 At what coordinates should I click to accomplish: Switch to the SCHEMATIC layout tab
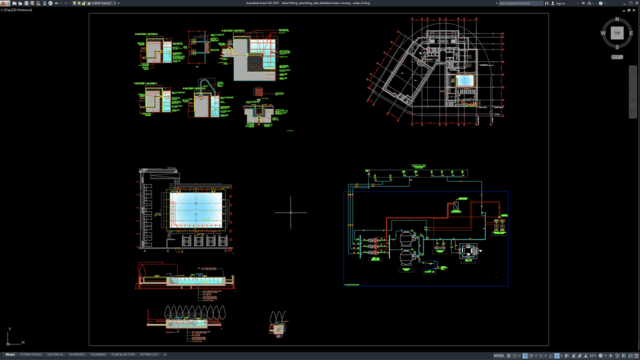pos(77,355)
